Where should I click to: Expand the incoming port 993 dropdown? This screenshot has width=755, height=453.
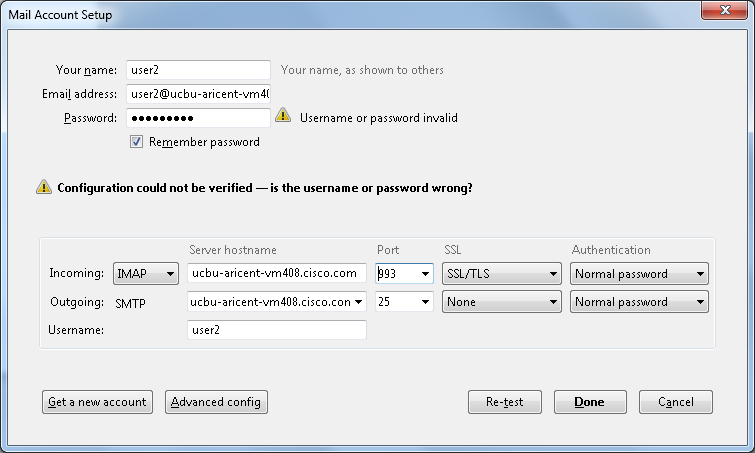click(x=425, y=273)
